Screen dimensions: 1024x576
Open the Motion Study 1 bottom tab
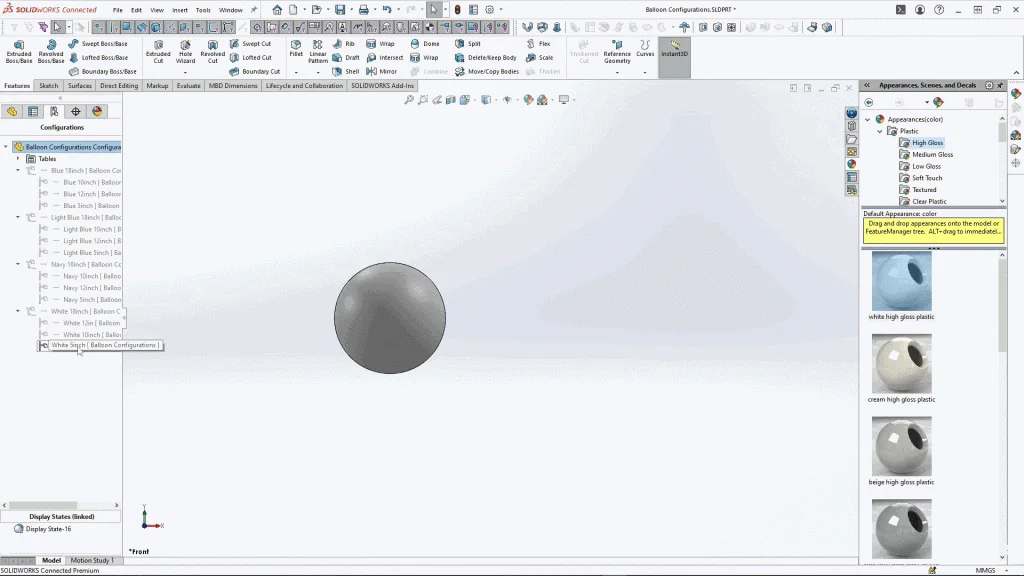(x=91, y=560)
